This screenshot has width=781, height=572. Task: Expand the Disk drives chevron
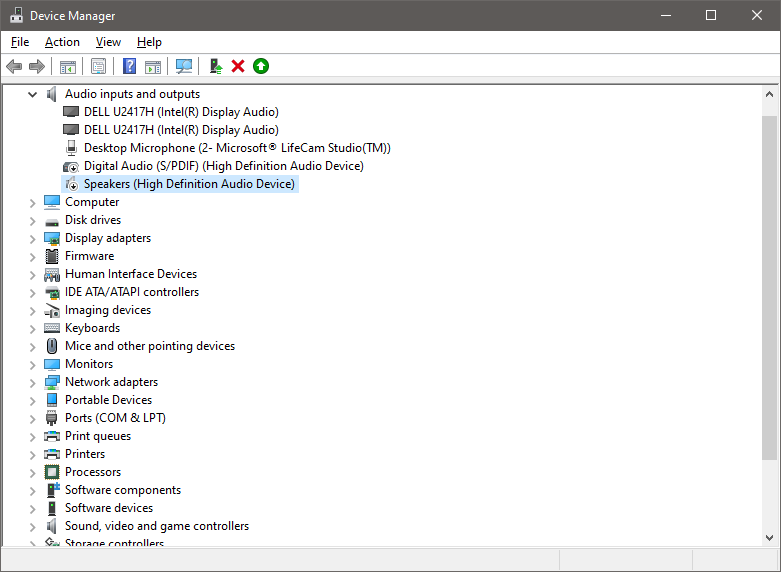click(x=32, y=221)
